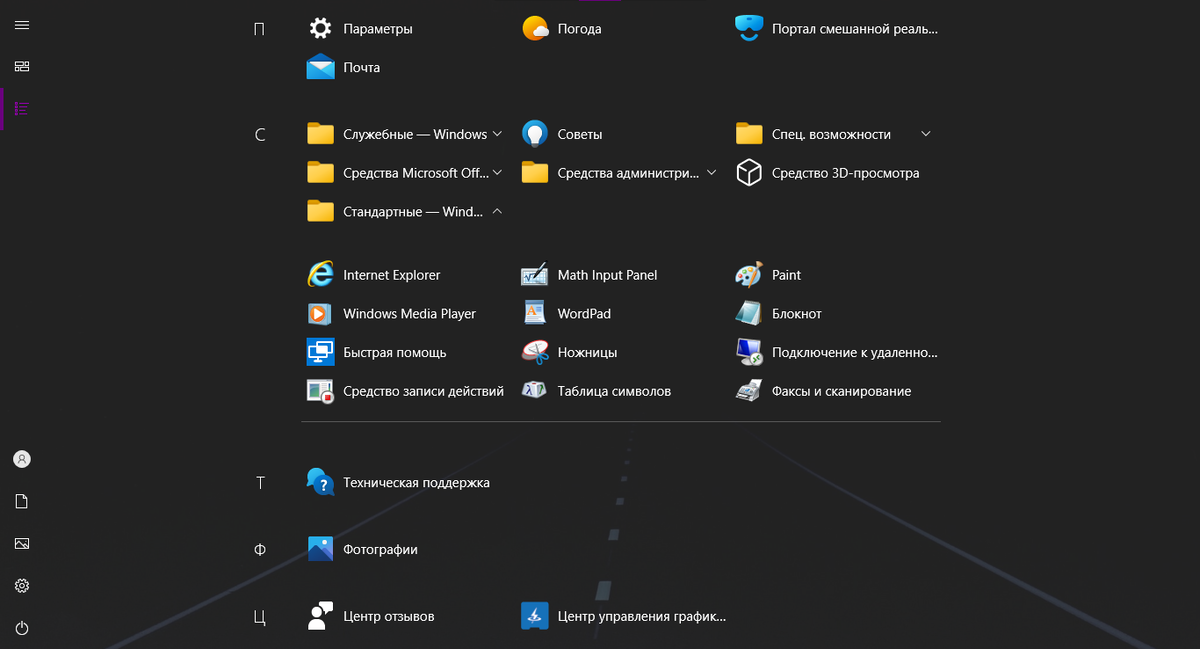
Task: Click the Служебные — Windows folder icon
Action: pos(320,134)
